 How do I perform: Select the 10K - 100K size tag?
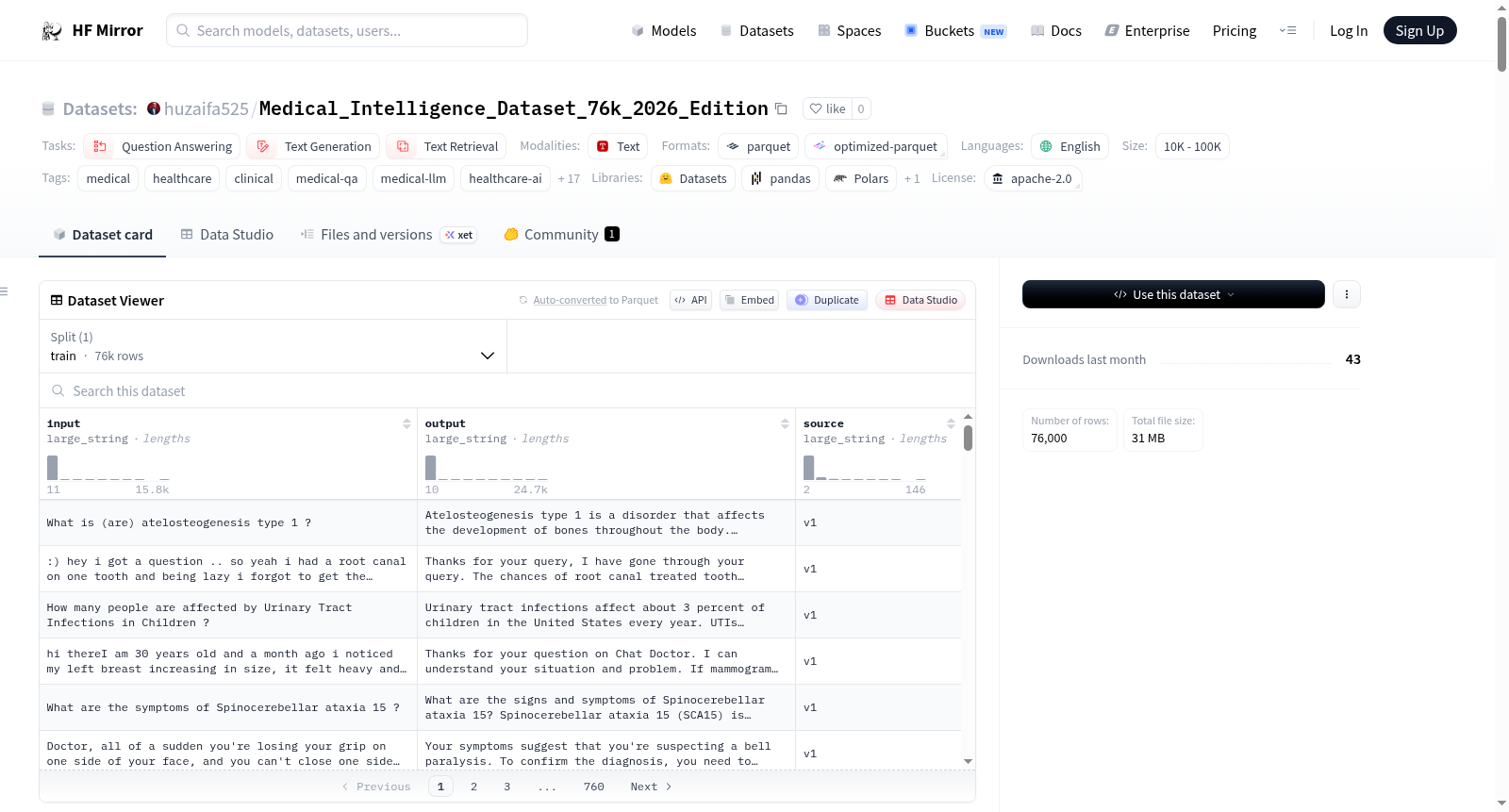[x=1192, y=146]
